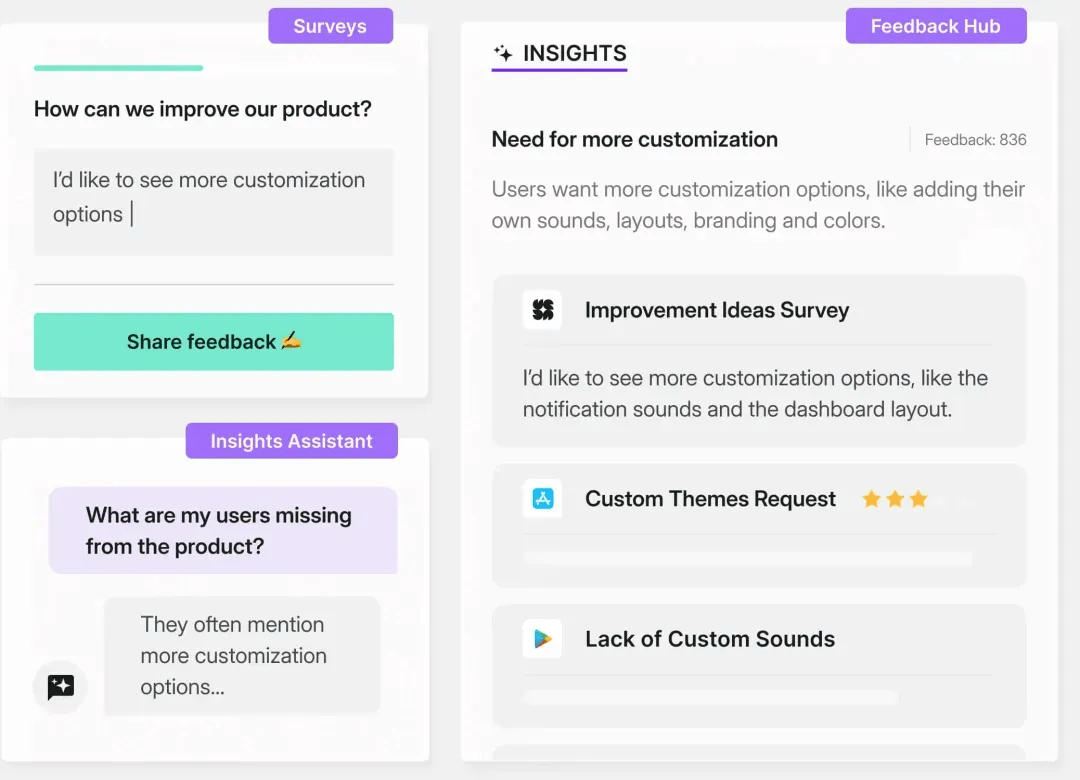The image size is (1080, 780).
Task: Click into the survey answer text field
Action: [x=214, y=202]
